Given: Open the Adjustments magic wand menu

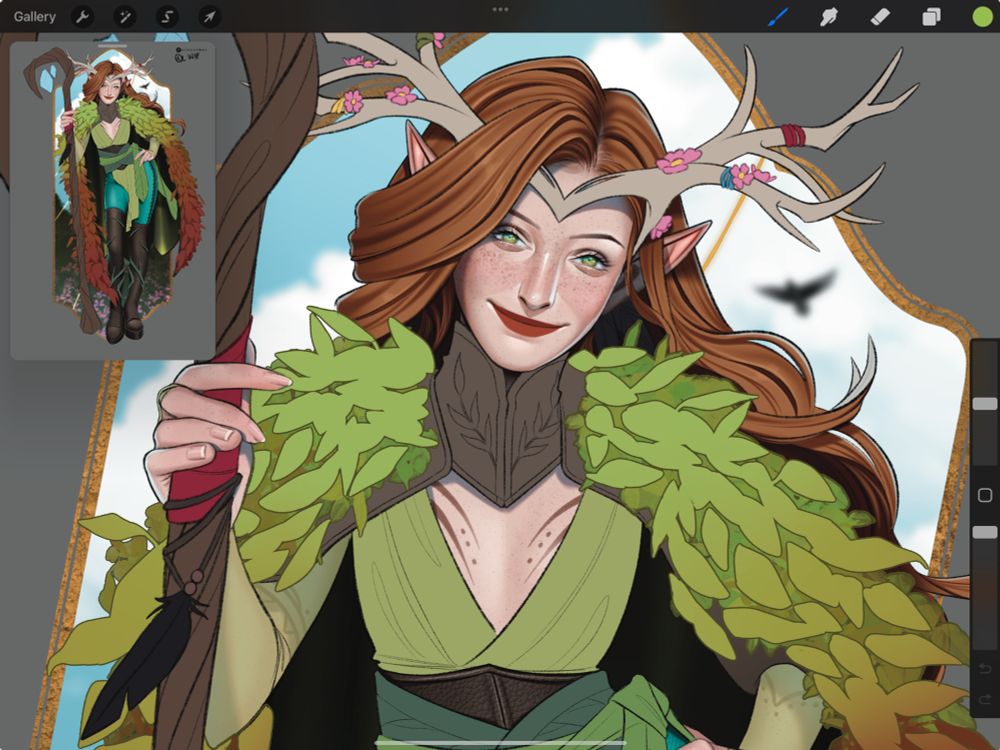Looking at the screenshot, I should (x=125, y=17).
